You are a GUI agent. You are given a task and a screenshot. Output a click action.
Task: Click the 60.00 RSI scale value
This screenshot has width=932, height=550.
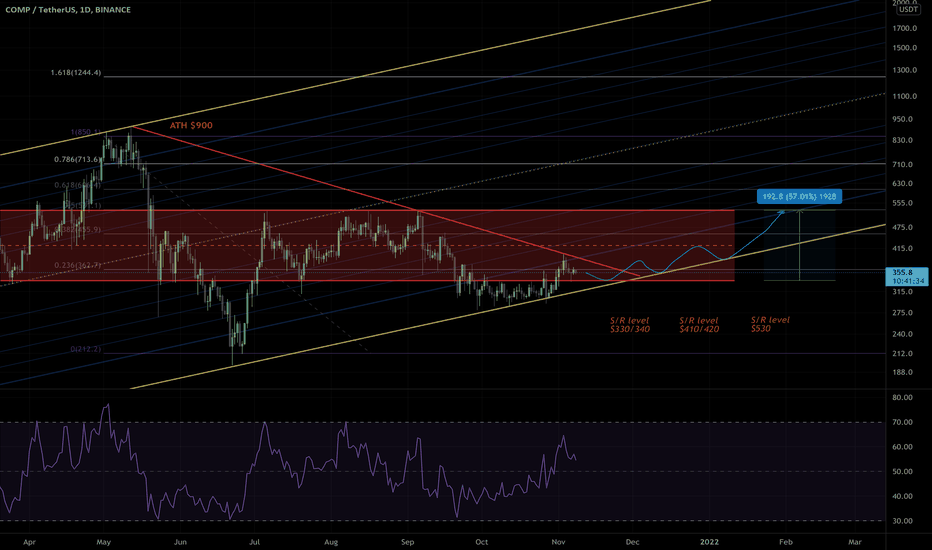tap(903, 447)
